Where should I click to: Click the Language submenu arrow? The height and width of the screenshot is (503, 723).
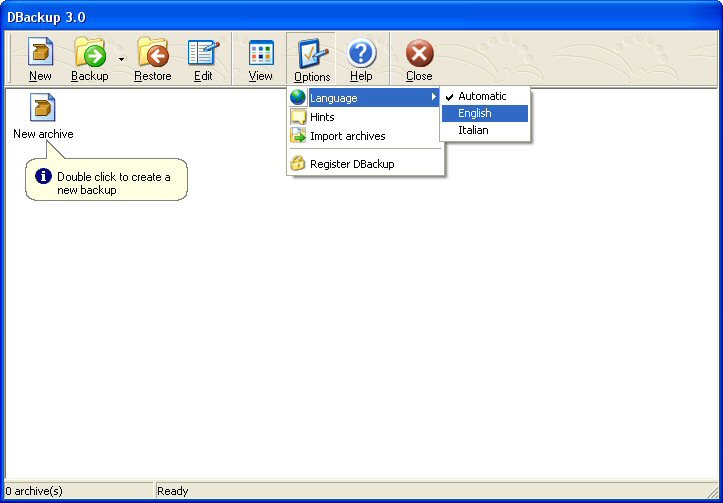tap(433, 97)
